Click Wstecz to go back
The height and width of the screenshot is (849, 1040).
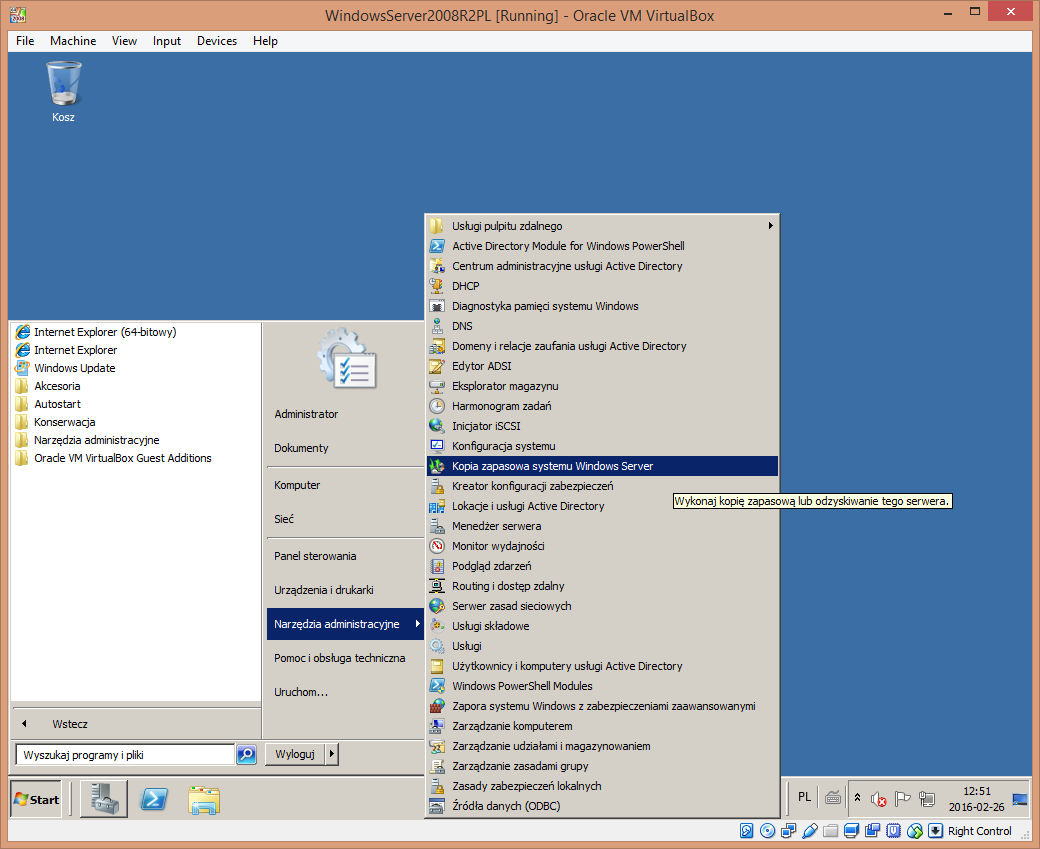click(70, 724)
